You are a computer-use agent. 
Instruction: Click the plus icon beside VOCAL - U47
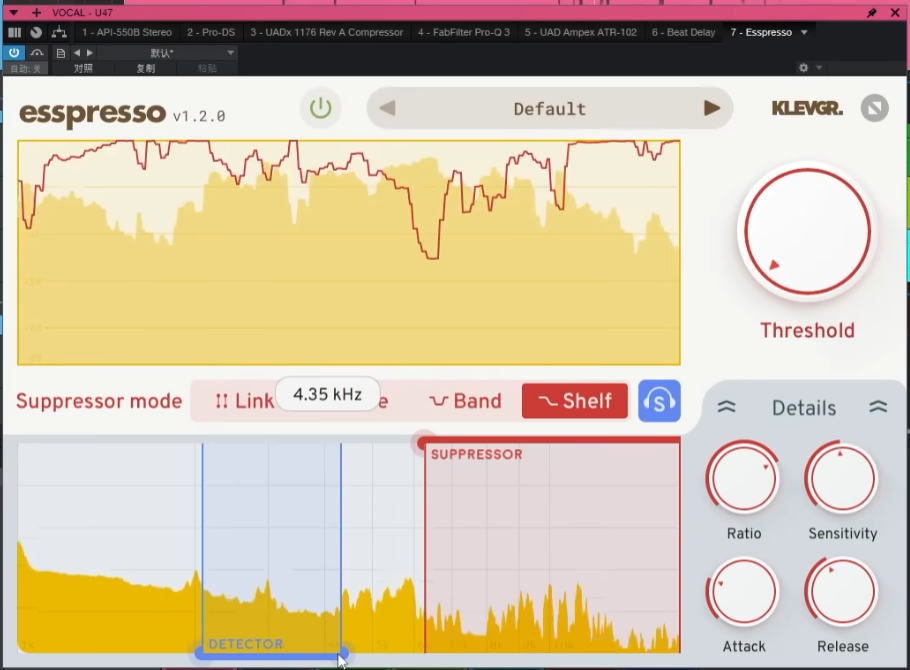pyautogui.click(x=37, y=12)
